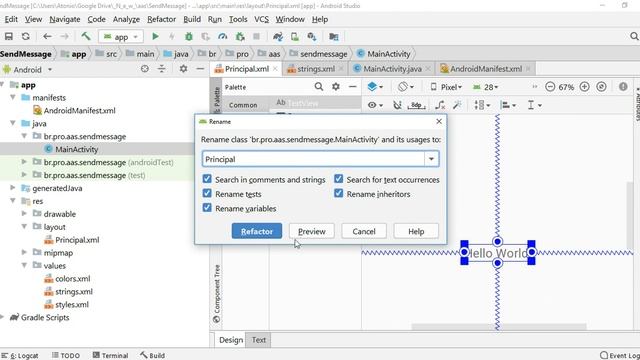
Task: Show the warnings and errors icon
Action: (623, 87)
